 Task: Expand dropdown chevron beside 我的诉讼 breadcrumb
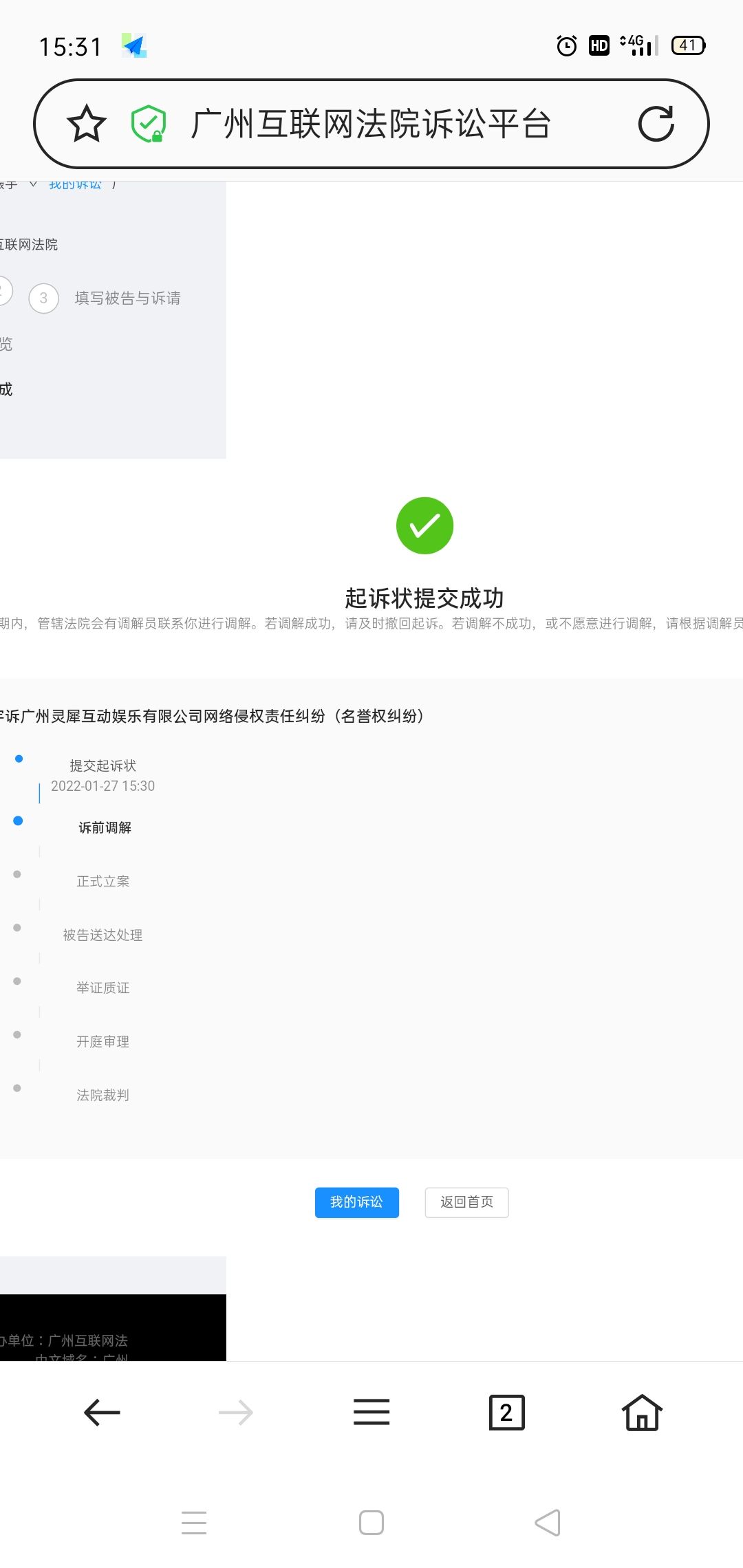tap(33, 184)
